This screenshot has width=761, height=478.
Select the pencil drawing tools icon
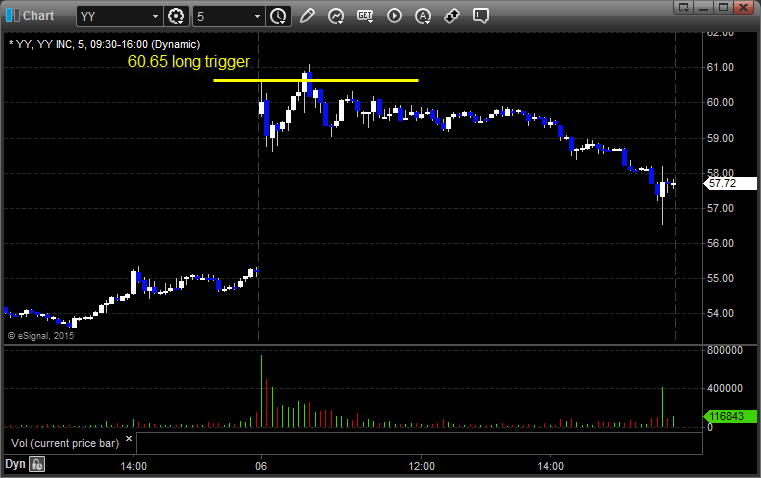coord(307,16)
